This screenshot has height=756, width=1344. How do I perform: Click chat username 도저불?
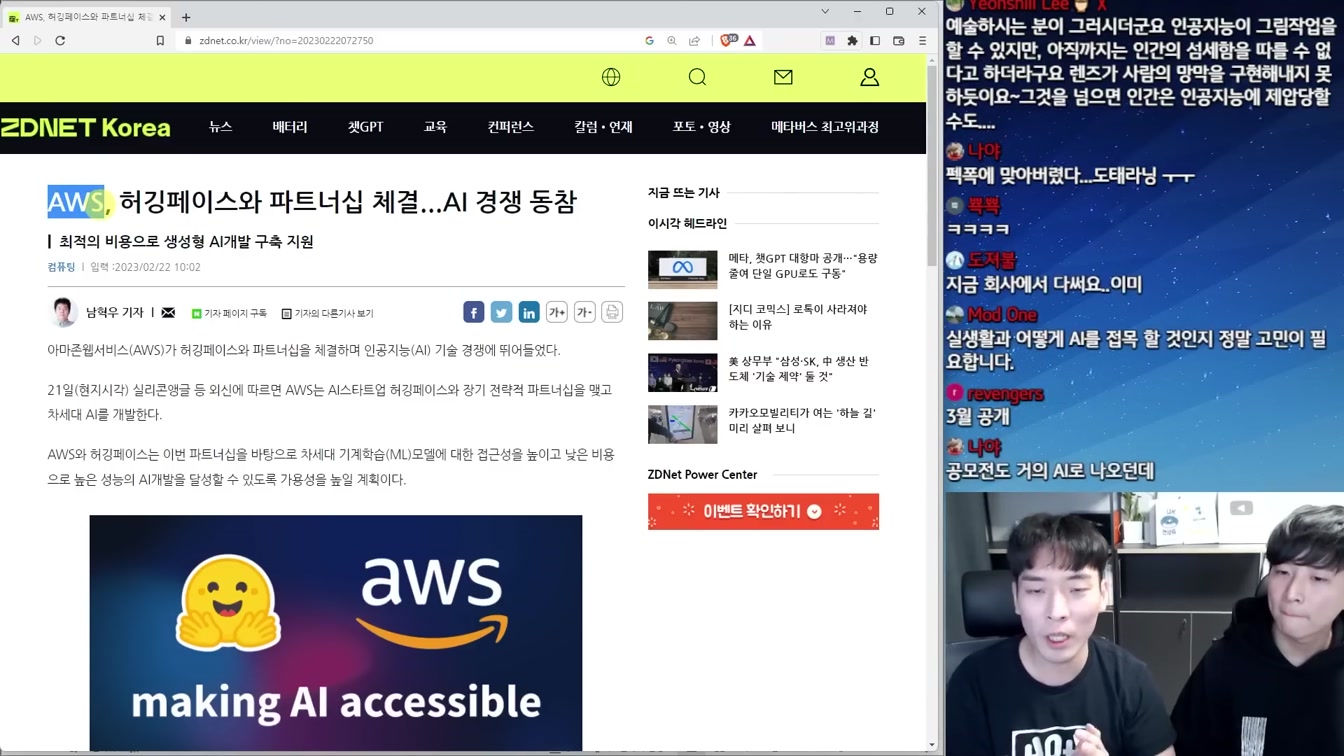tap(991, 260)
